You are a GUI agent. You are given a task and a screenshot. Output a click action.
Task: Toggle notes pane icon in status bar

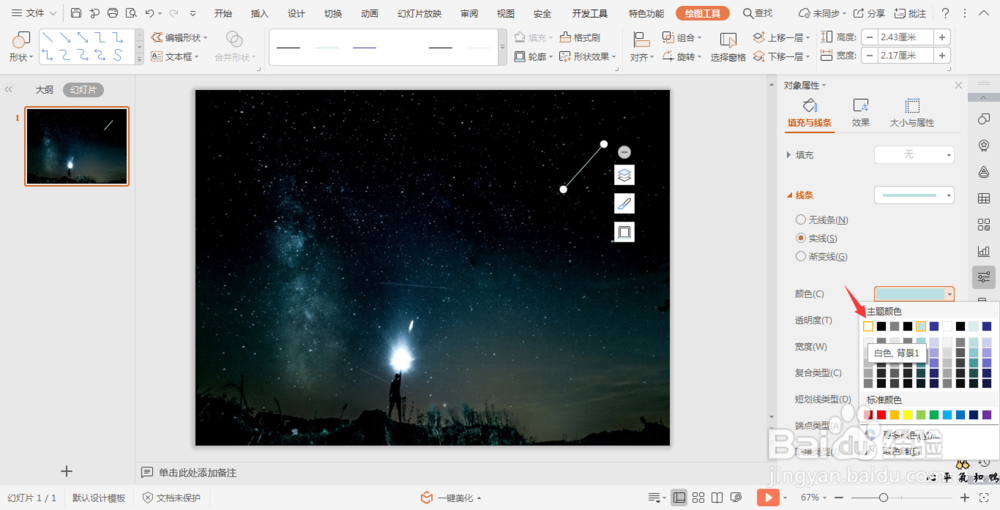[654, 497]
